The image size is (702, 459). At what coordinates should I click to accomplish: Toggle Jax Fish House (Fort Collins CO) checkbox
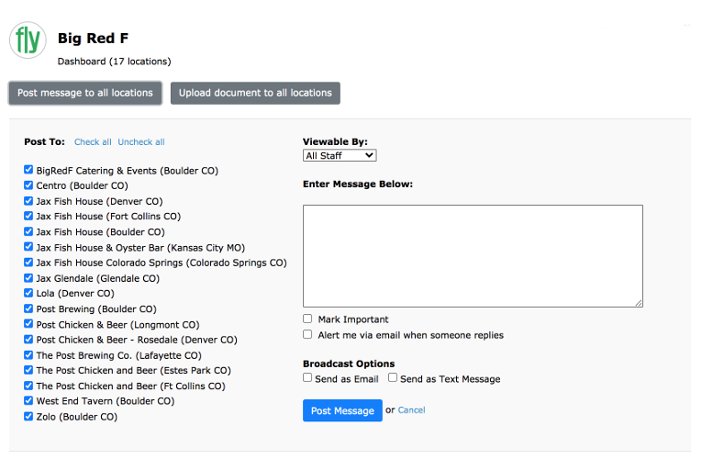pyautogui.click(x=29, y=216)
